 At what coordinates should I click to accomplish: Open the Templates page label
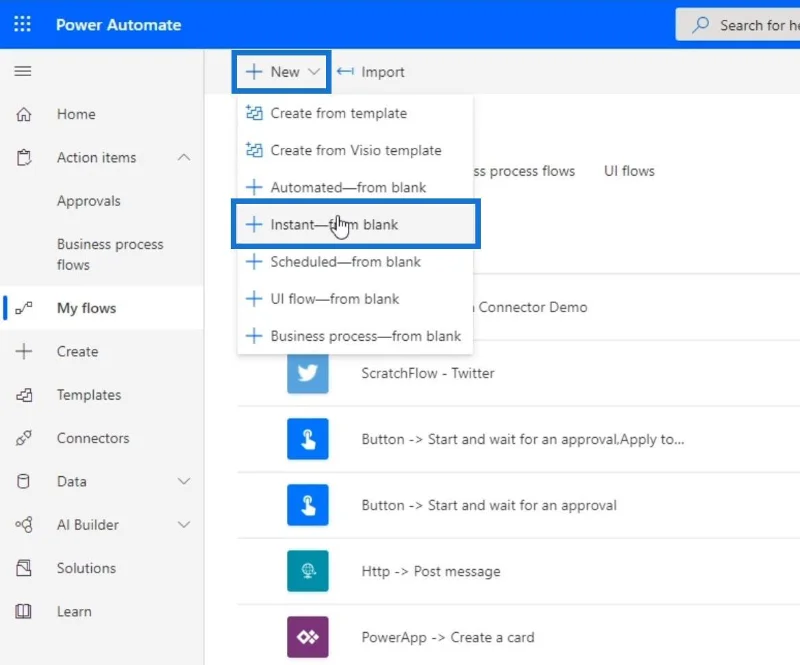89,395
